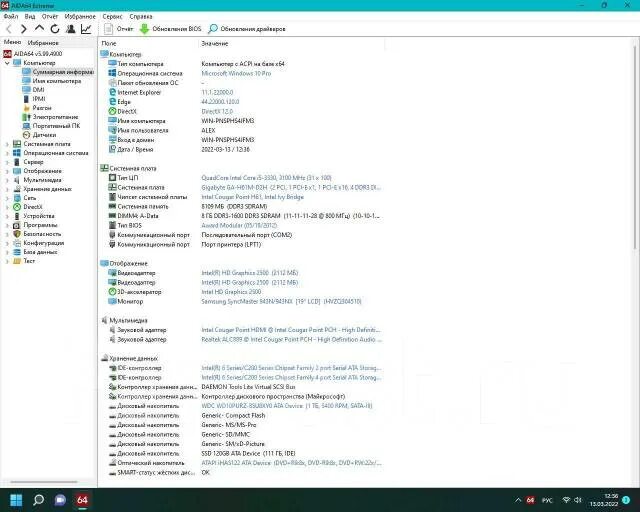Open the Microsoft Windows 10 Pro link
The image size is (640, 512).
pyautogui.click(x=236, y=73)
